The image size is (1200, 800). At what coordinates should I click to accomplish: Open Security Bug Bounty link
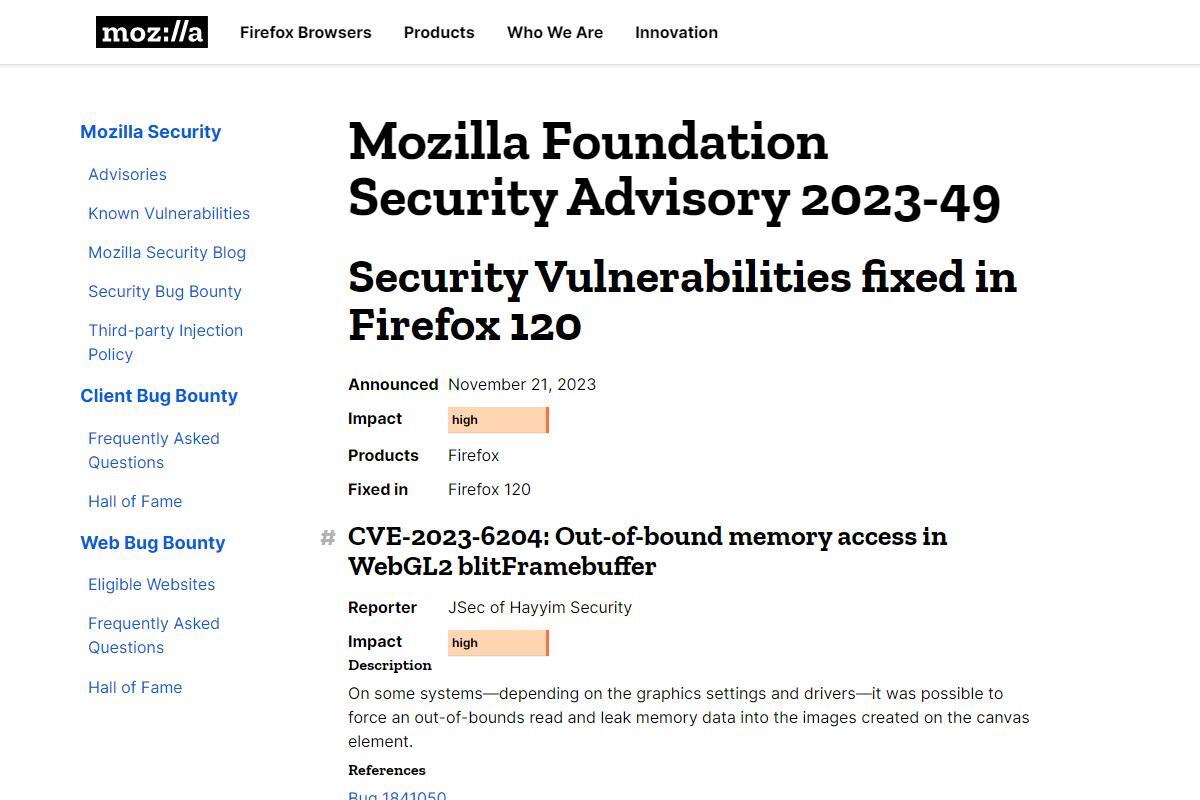click(x=165, y=291)
